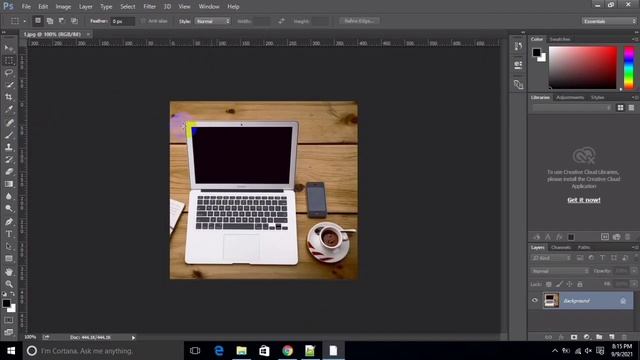Open the layer Kind filter dropdown

coord(551,258)
